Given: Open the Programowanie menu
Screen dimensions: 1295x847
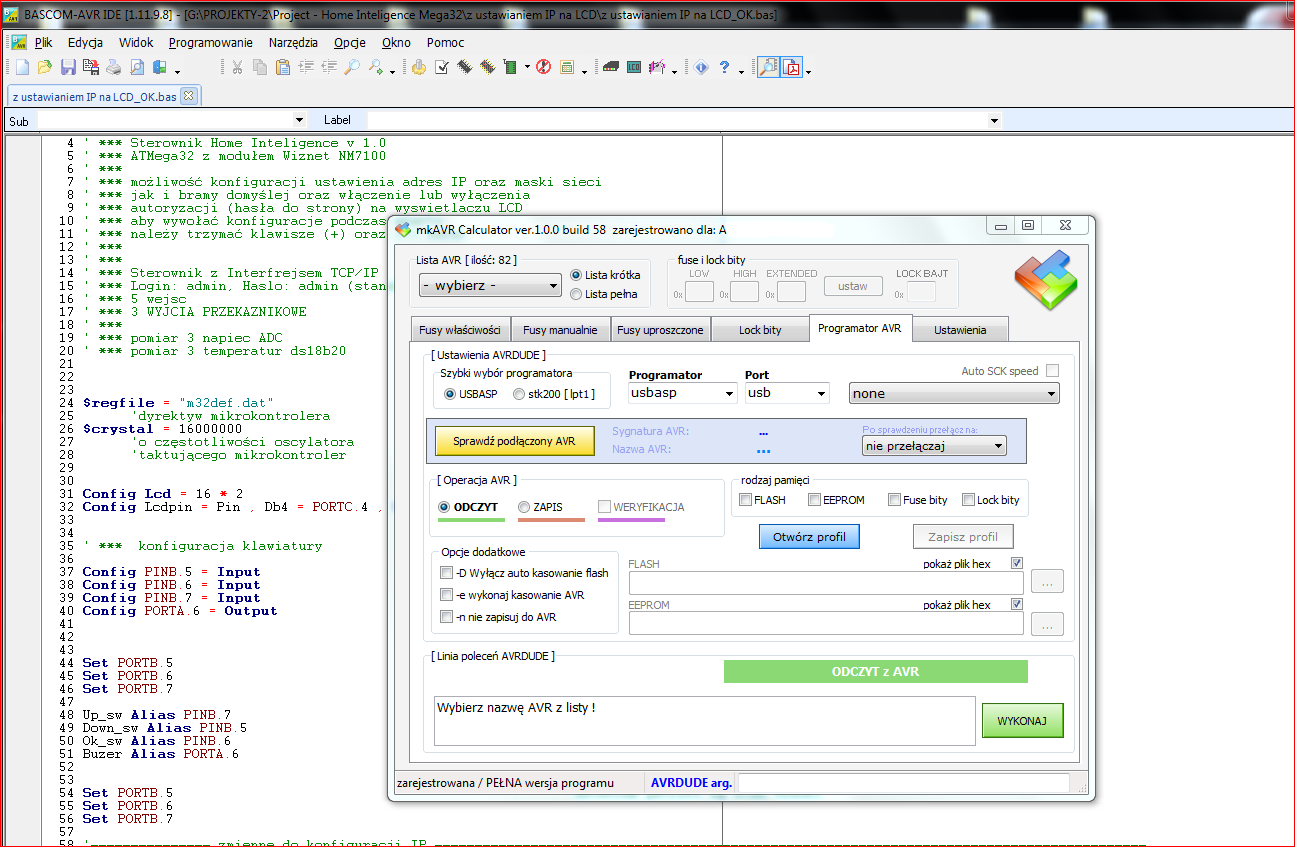Looking at the screenshot, I should click(x=211, y=43).
